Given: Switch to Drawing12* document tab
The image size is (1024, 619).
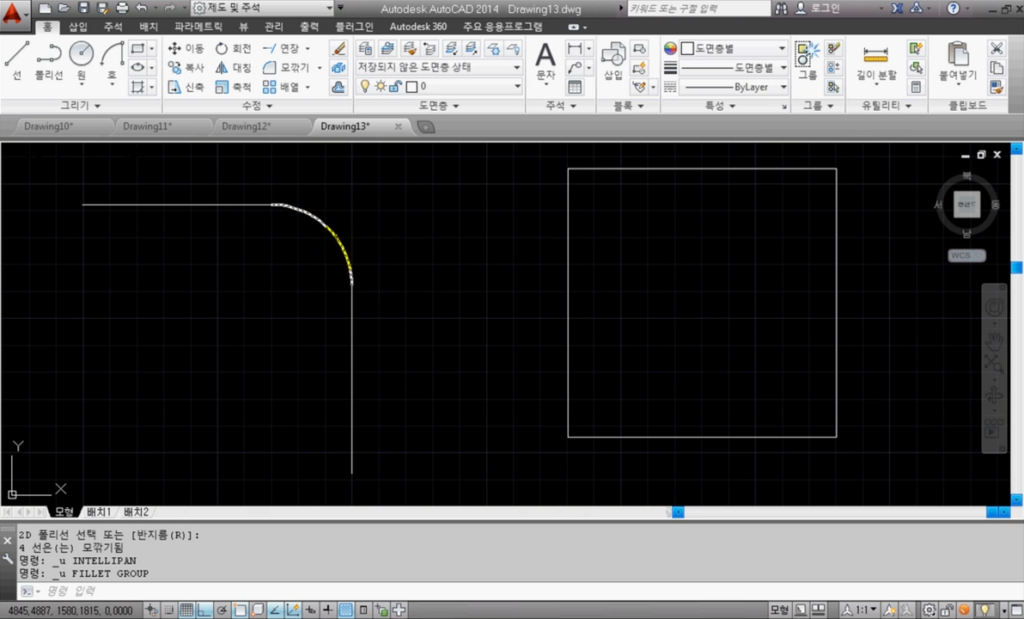Looking at the screenshot, I should pyautogui.click(x=246, y=127).
